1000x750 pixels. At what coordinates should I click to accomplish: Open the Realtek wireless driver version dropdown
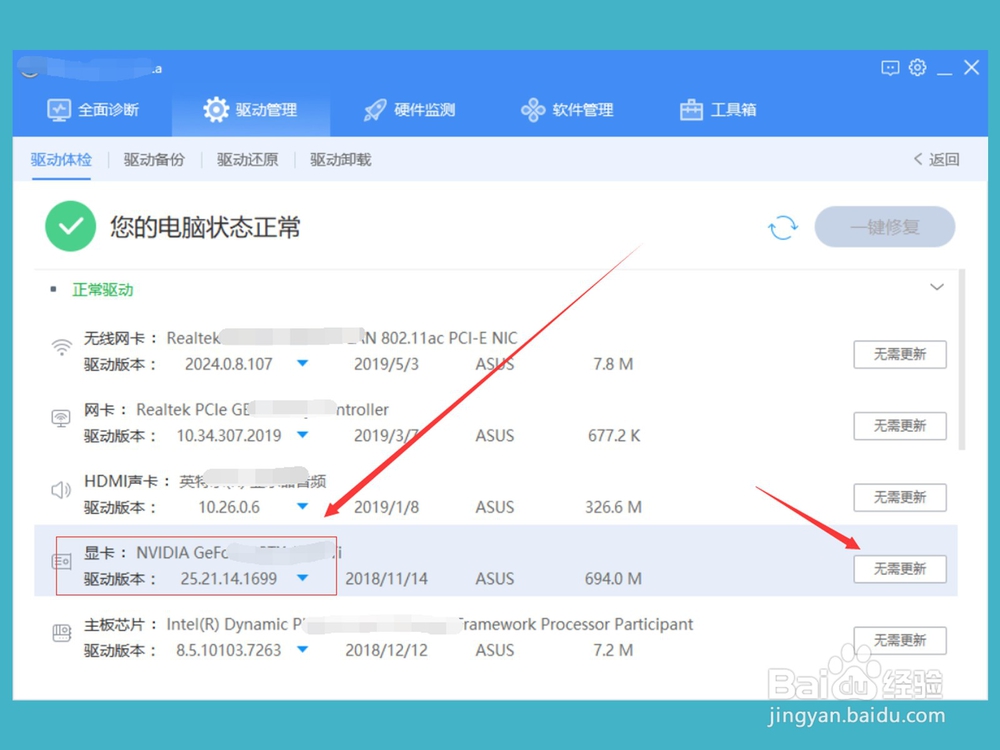tap(303, 365)
